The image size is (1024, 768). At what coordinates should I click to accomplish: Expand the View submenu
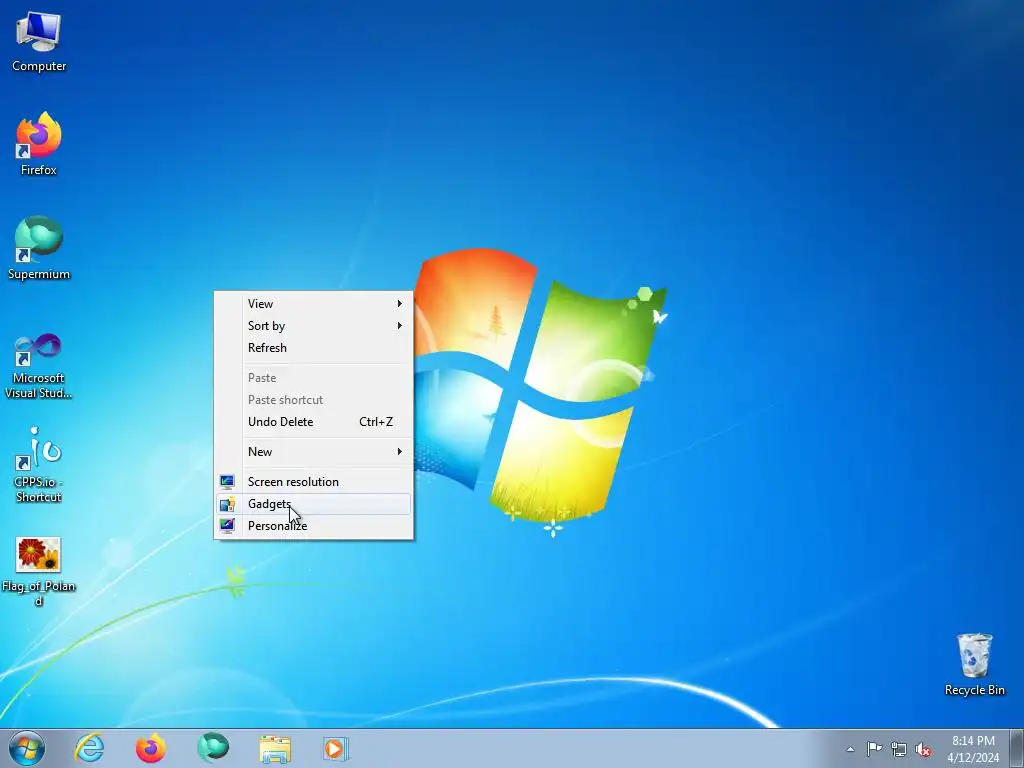(x=313, y=304)
